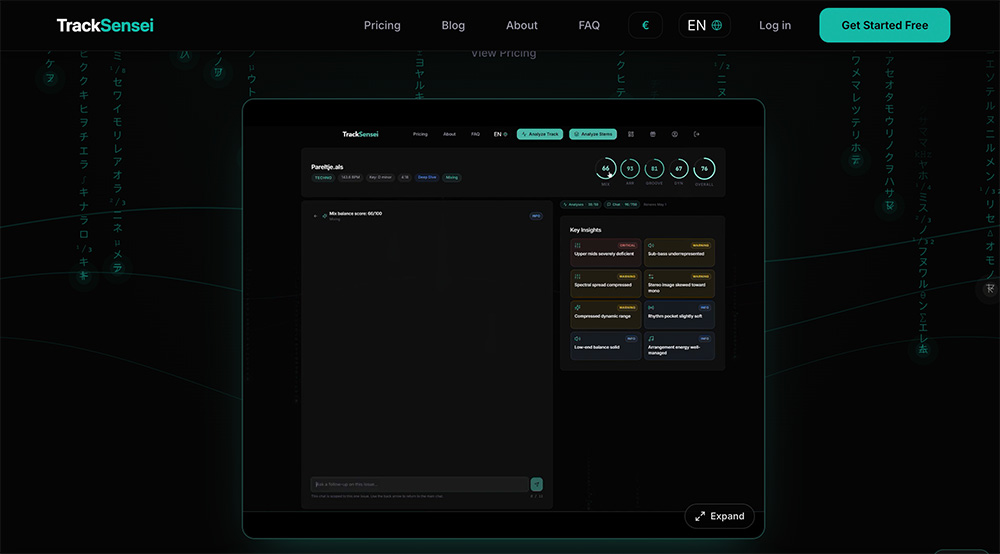Viewport: 1000px width, 554px height.
Task: Click the Expand button on the demo preview
Action: pos(719,516)
